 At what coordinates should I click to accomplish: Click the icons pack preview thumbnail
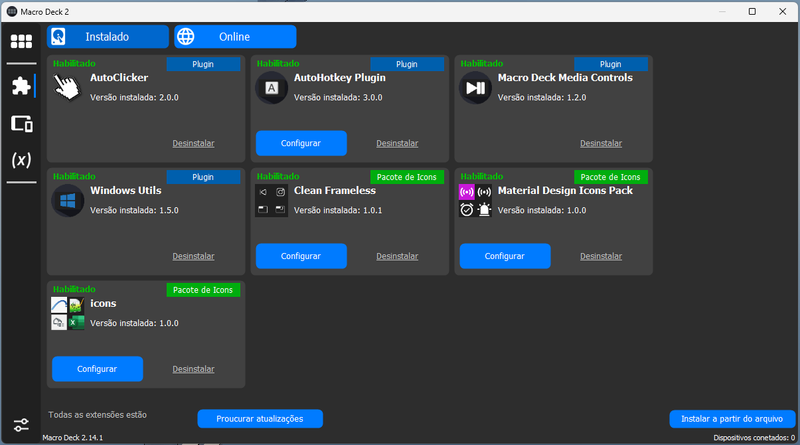click(67, 313)
